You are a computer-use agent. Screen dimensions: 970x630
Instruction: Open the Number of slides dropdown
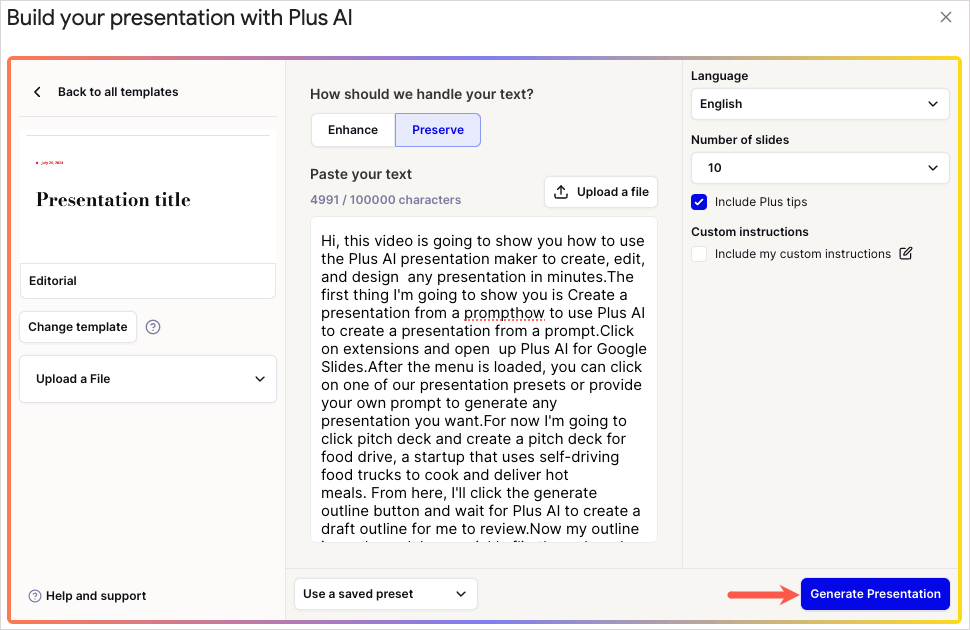tap(820, 168)
